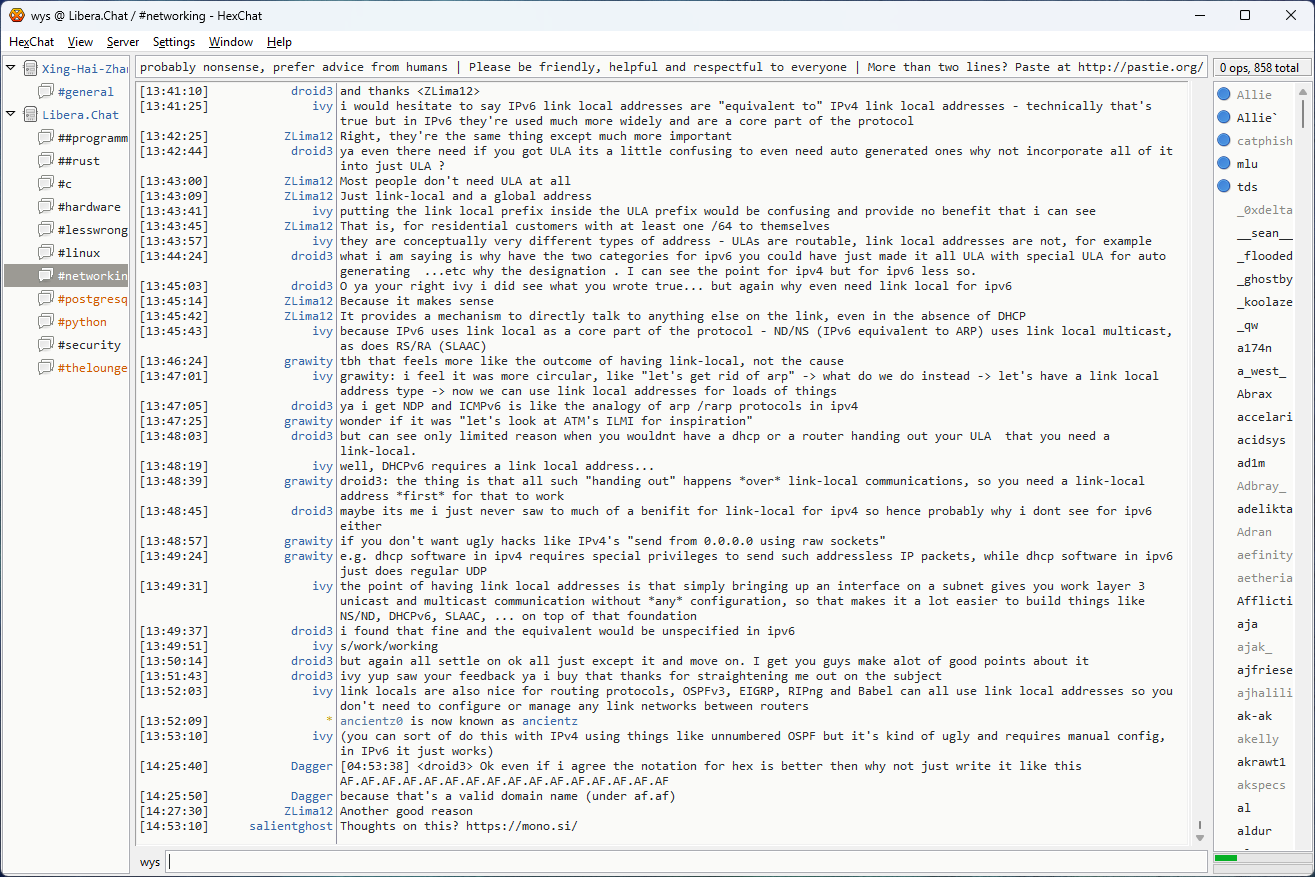The height and width of the screenshot is (877, 1315).
Task: Click the [14:27:30] timestamp in chat
Action: coord(174,811)
